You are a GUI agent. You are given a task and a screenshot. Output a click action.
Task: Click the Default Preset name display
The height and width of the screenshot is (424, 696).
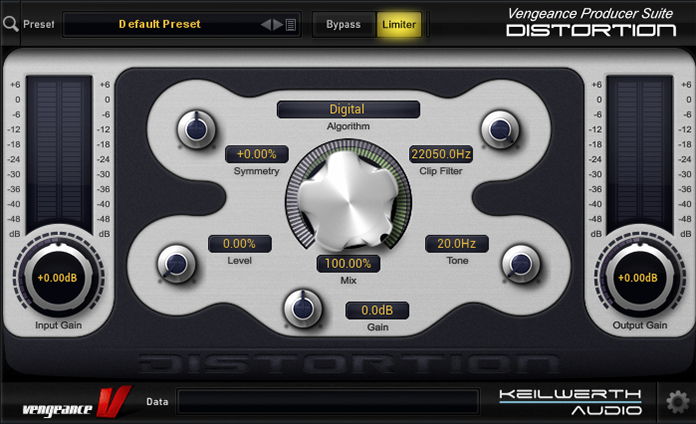coord(160,24)
